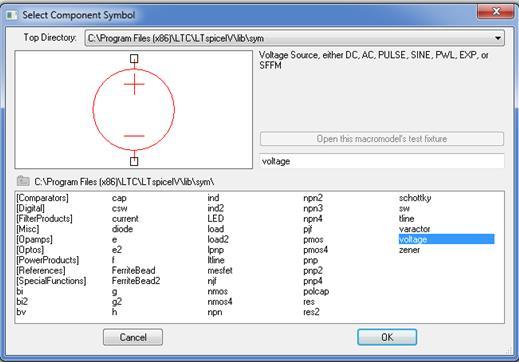Select the npn4 component
The width and height of the screenshot is (519, 362).
point(313,219)
